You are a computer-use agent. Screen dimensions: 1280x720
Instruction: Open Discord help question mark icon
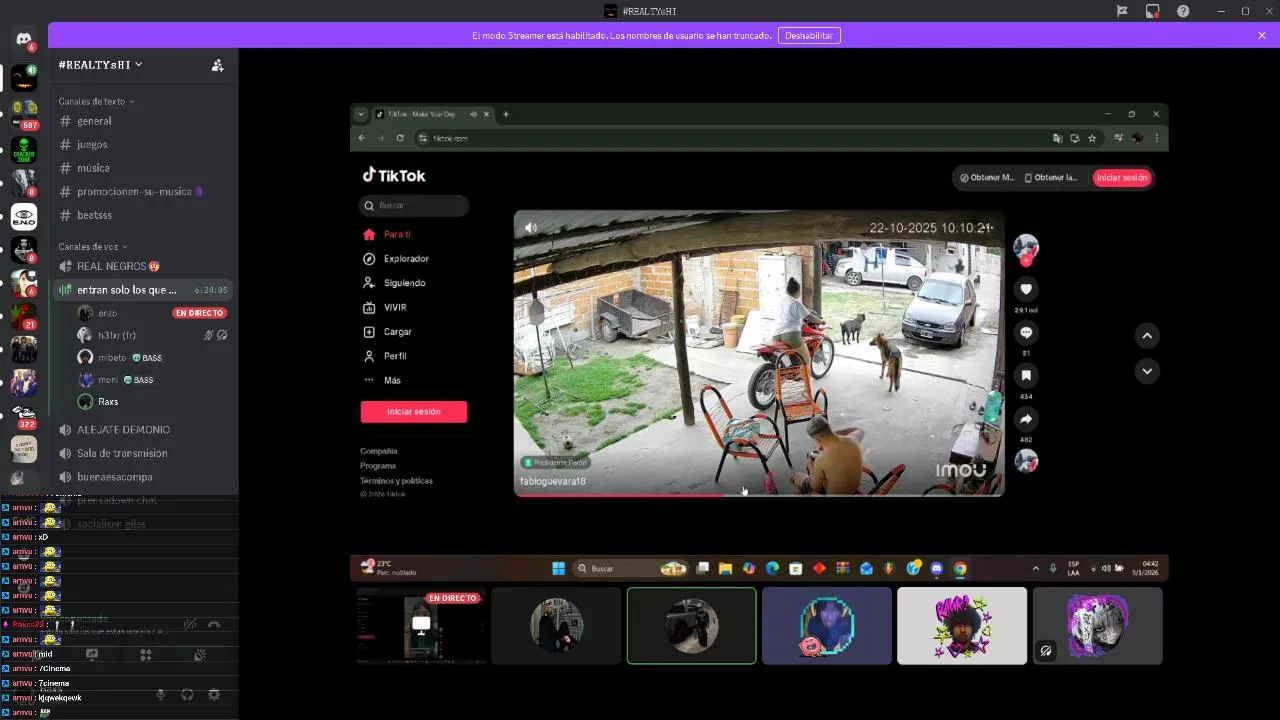tap(1183, 11)
